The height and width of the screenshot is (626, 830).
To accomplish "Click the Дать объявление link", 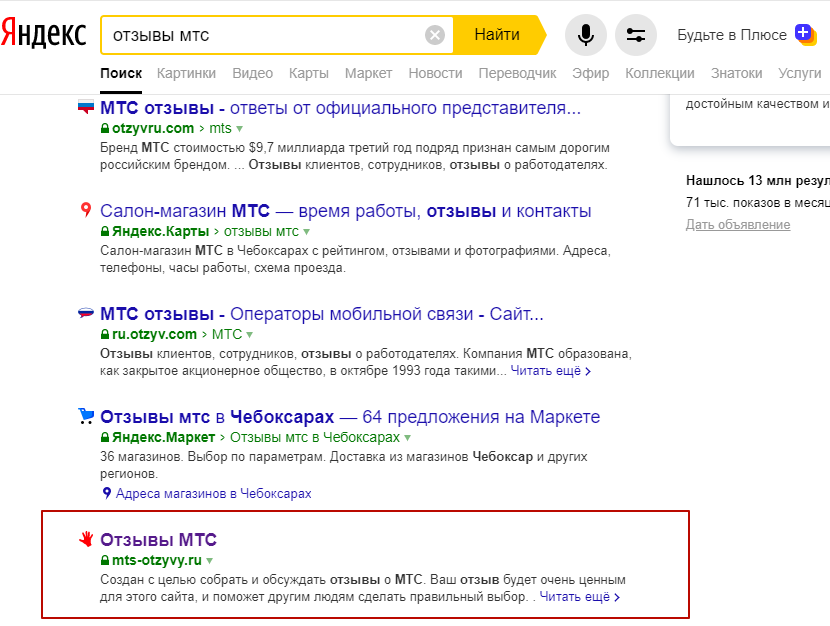I will click(x=738, y=224).
